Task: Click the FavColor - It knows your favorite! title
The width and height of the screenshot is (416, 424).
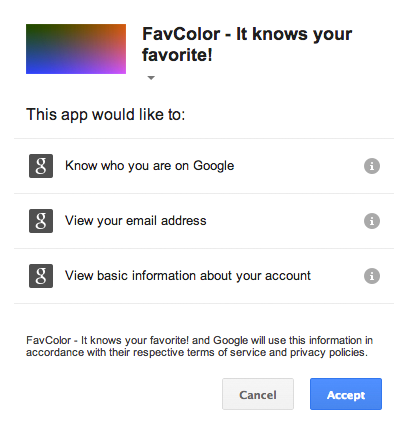Action: coord(247,44)
